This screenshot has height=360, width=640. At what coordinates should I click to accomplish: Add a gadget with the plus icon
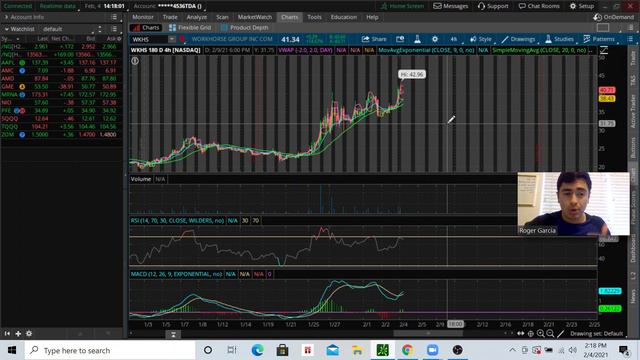[x=18, y=333]
